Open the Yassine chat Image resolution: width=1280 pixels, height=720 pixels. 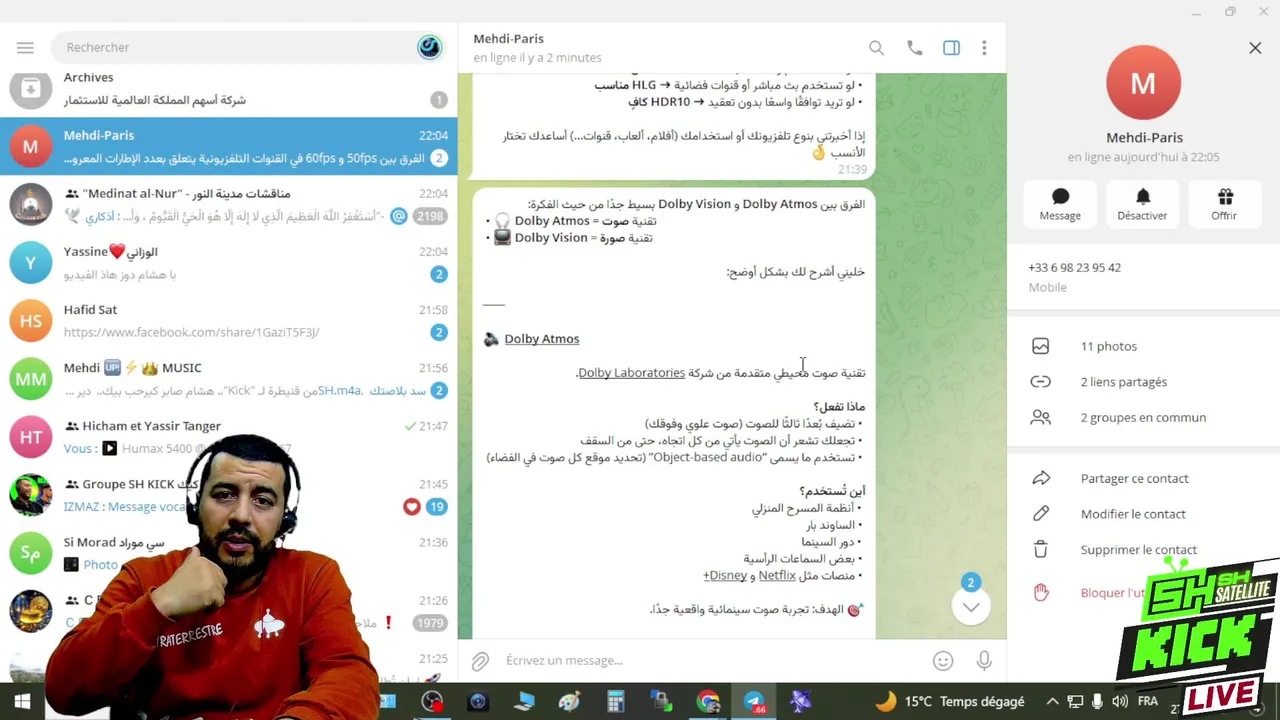pyautogui.click(x=229, y=262)
